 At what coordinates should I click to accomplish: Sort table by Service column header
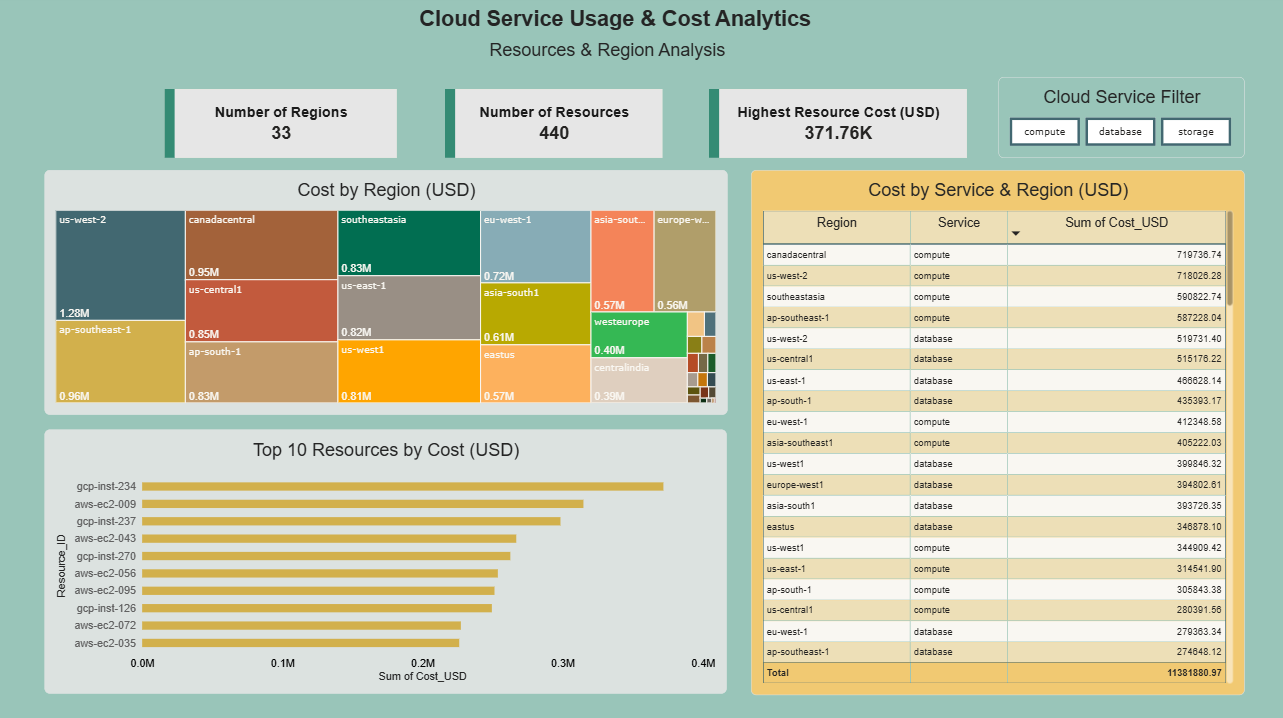959,223
